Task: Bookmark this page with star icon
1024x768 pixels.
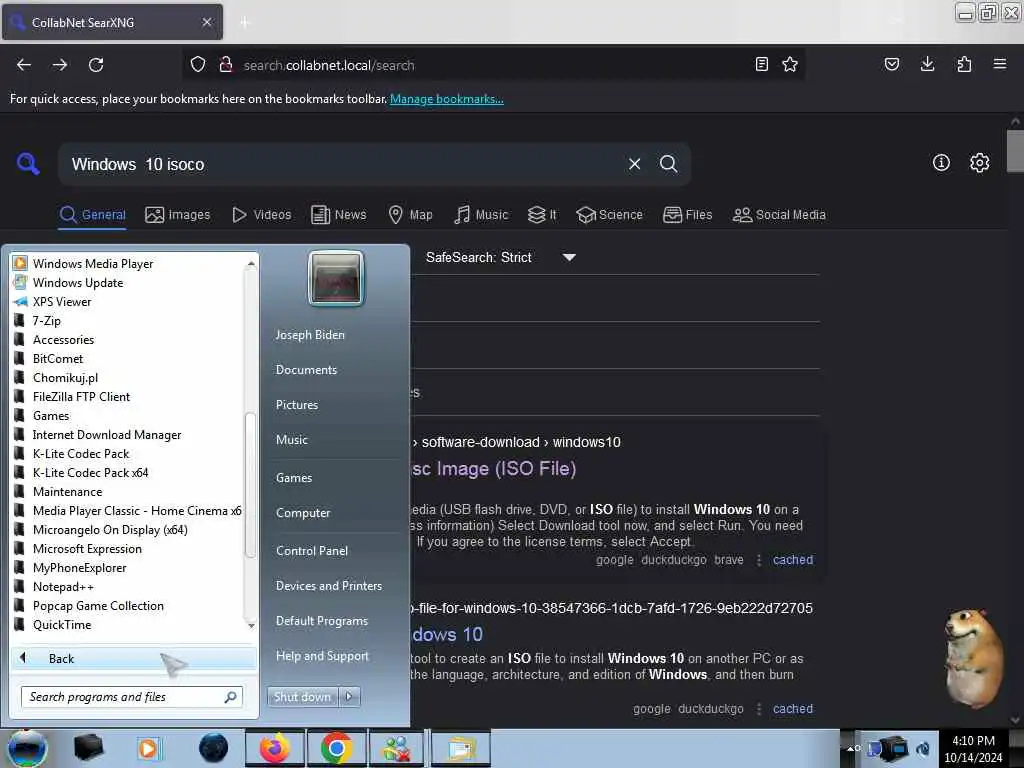Action: (x=790, y=64)
